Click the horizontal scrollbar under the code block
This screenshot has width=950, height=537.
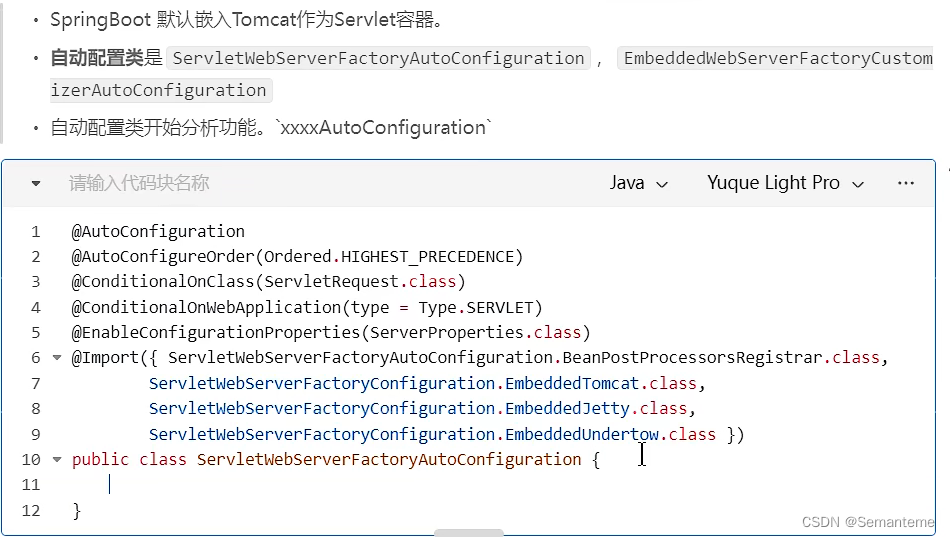point(468,533)
